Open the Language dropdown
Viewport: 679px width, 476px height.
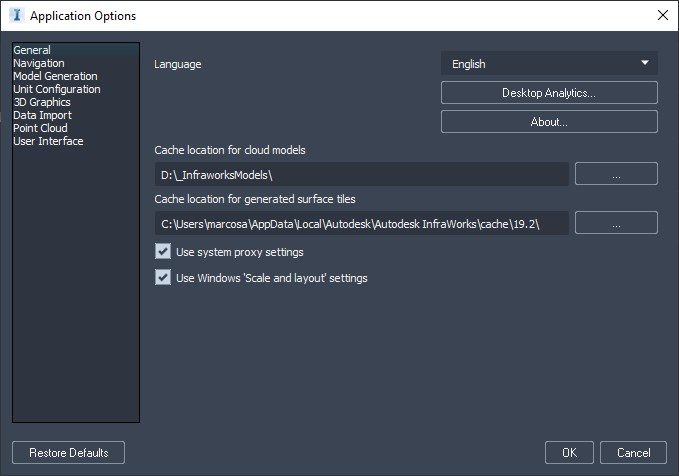(549, 64)
